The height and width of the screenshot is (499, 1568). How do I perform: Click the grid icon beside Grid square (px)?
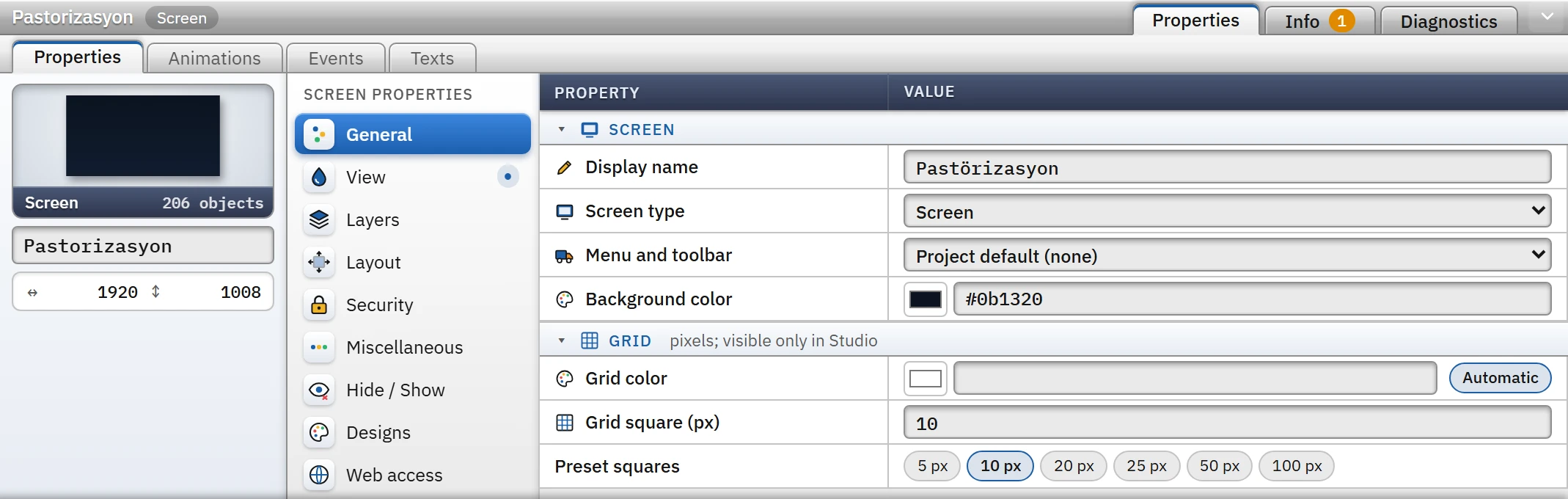coord(564,423)
